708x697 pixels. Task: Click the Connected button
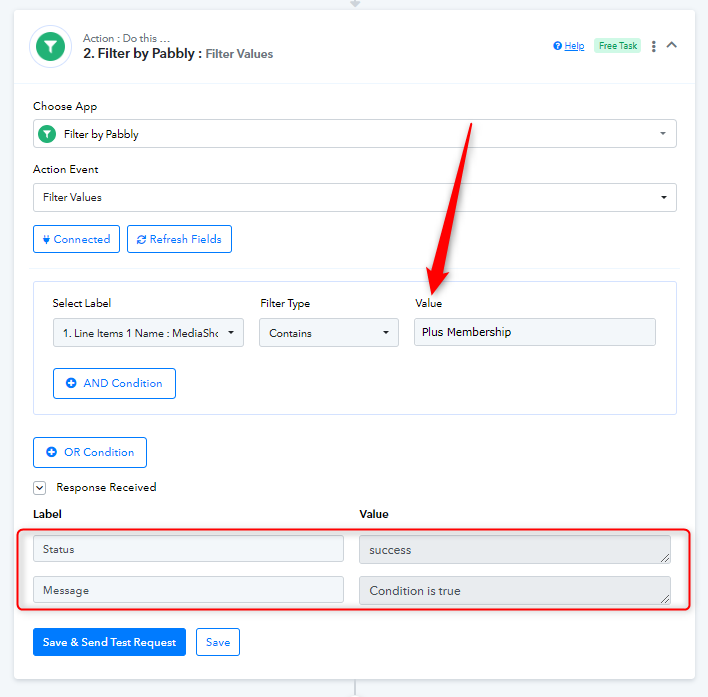[76, 239]
